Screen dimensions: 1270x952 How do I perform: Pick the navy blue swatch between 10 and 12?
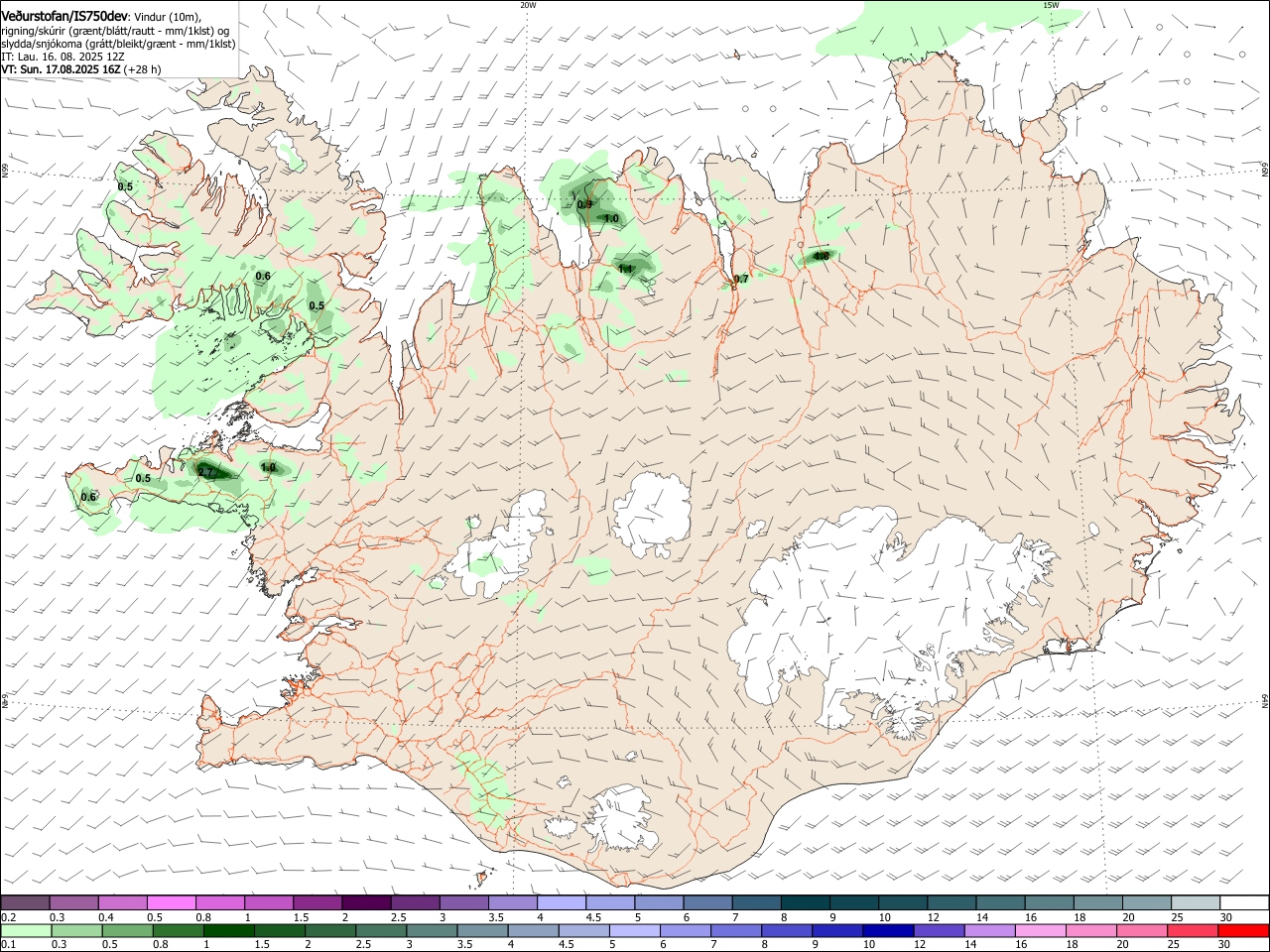tap(886, 930)
